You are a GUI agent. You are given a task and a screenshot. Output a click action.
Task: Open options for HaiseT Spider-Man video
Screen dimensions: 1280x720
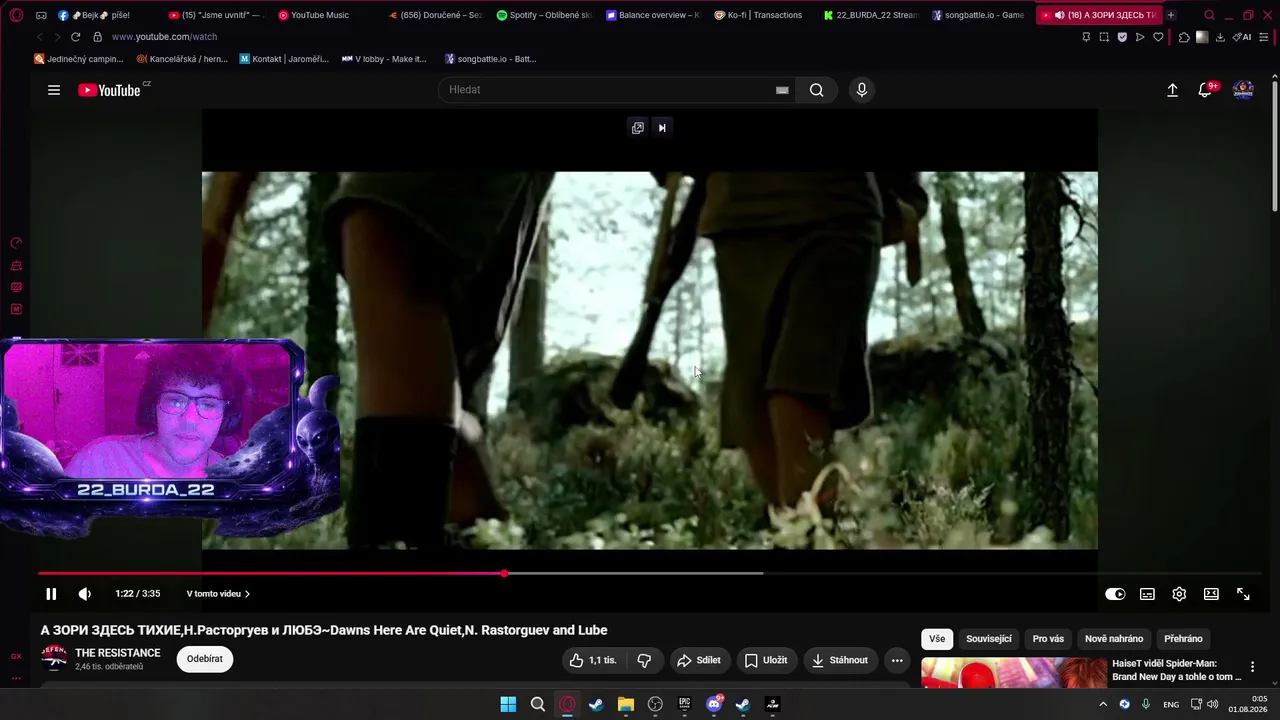1252,667
